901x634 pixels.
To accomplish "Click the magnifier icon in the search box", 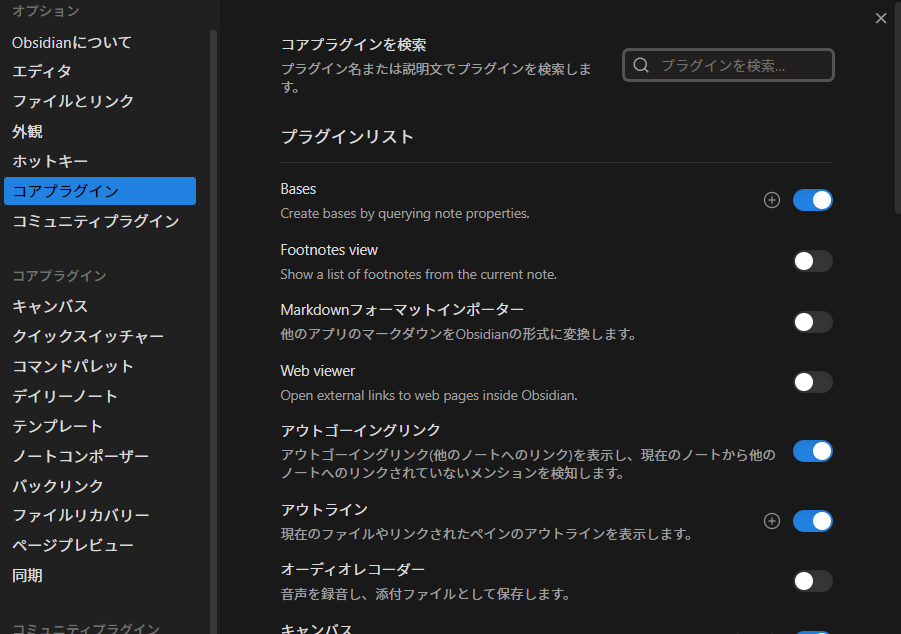I will 641,65.
